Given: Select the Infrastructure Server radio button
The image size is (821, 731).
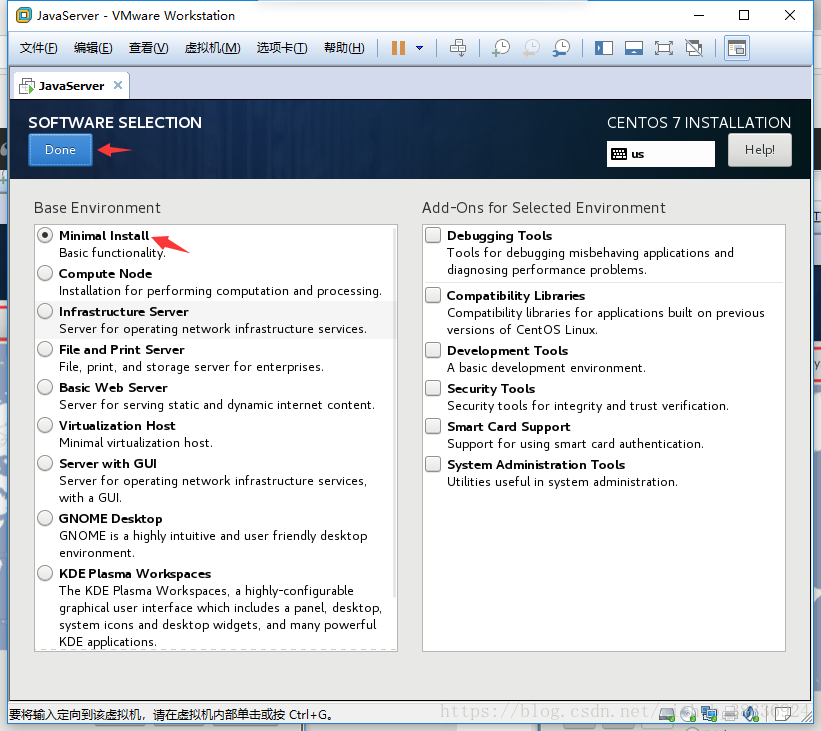Looking at the screenshot, I should 46,311.
